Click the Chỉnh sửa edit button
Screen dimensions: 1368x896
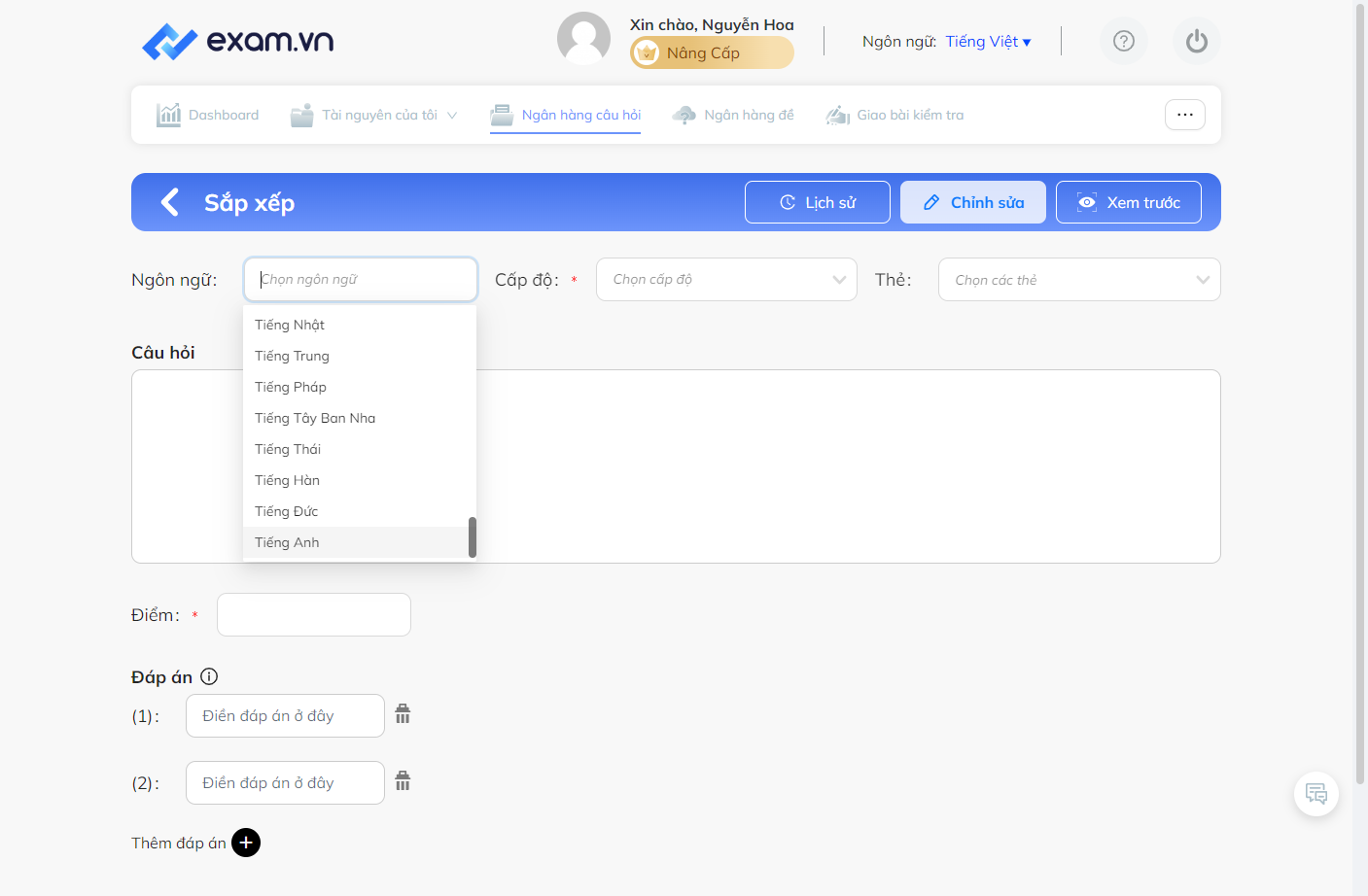pos(973,202)
